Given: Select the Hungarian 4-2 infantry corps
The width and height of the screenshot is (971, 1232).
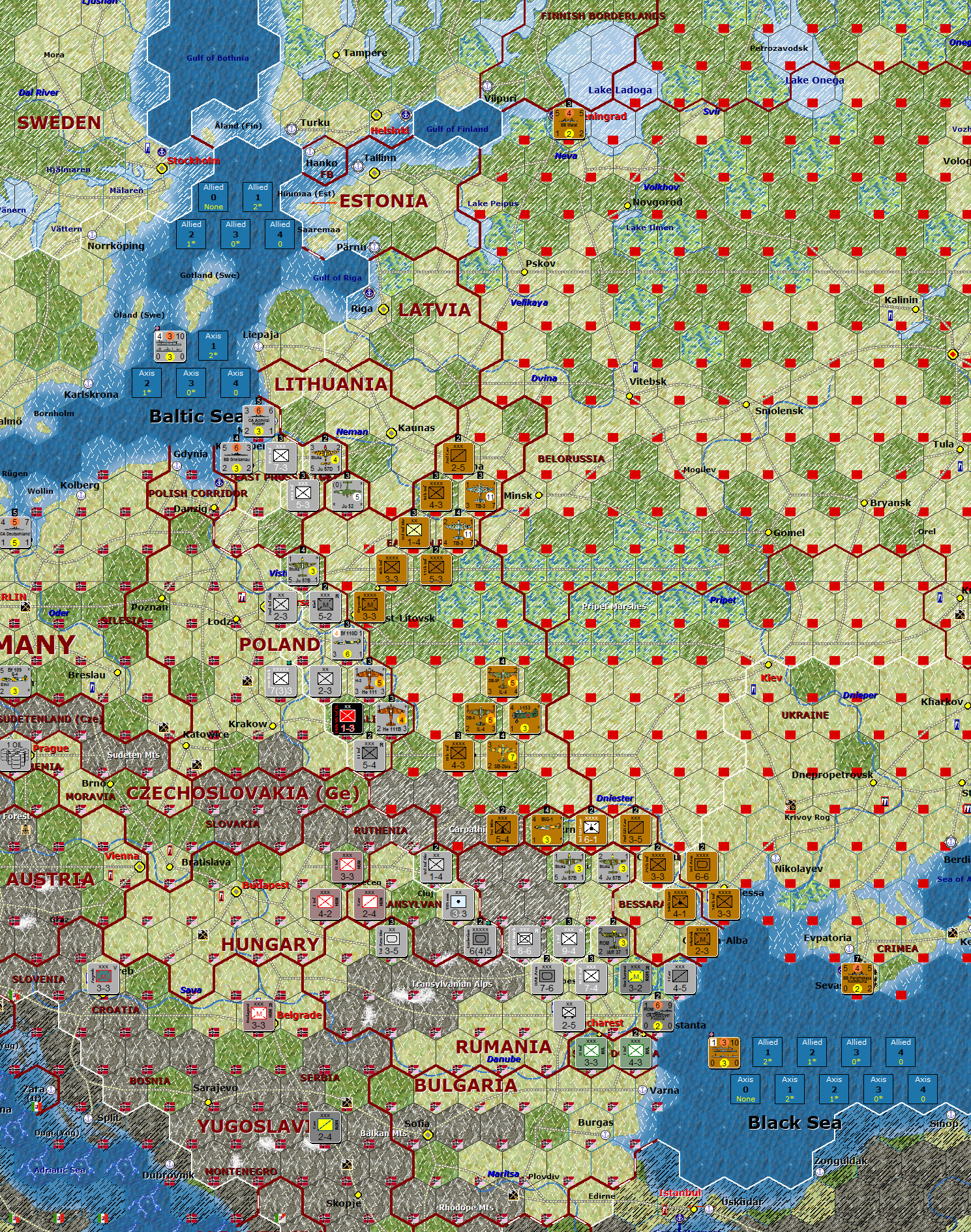Looking at the screenshot, I should click(325, 904).
